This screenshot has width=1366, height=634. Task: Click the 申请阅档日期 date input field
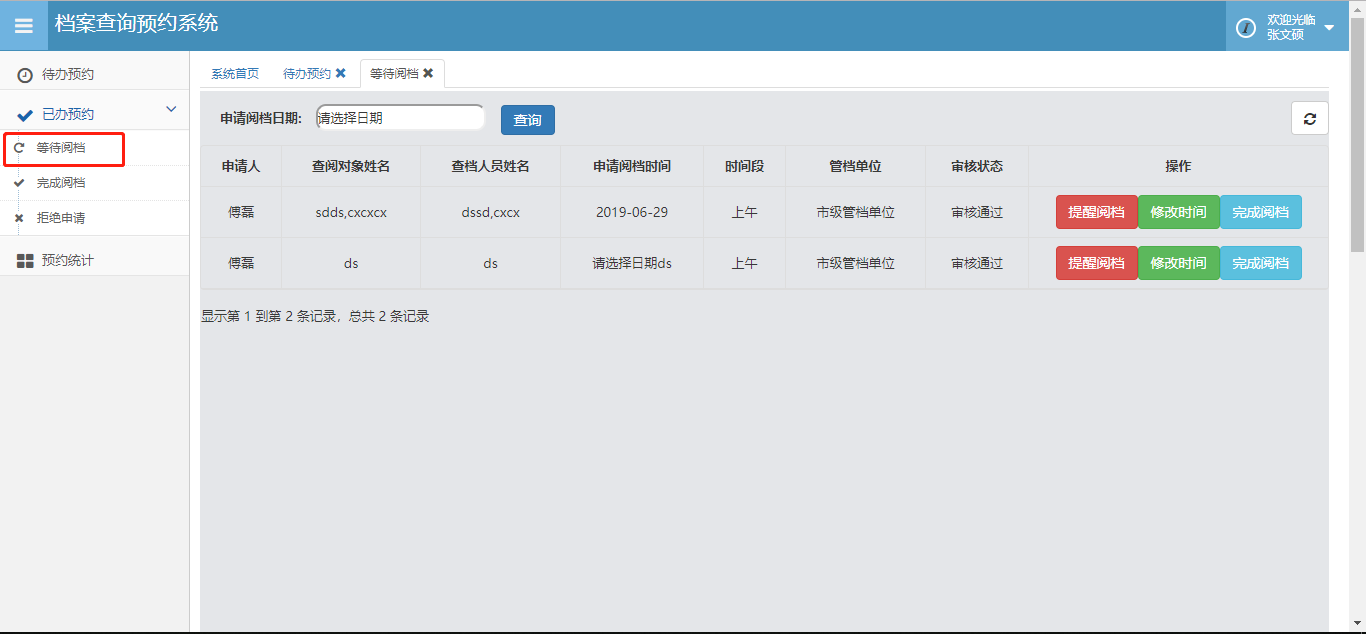pyautogui.click(x=400, y=118)
